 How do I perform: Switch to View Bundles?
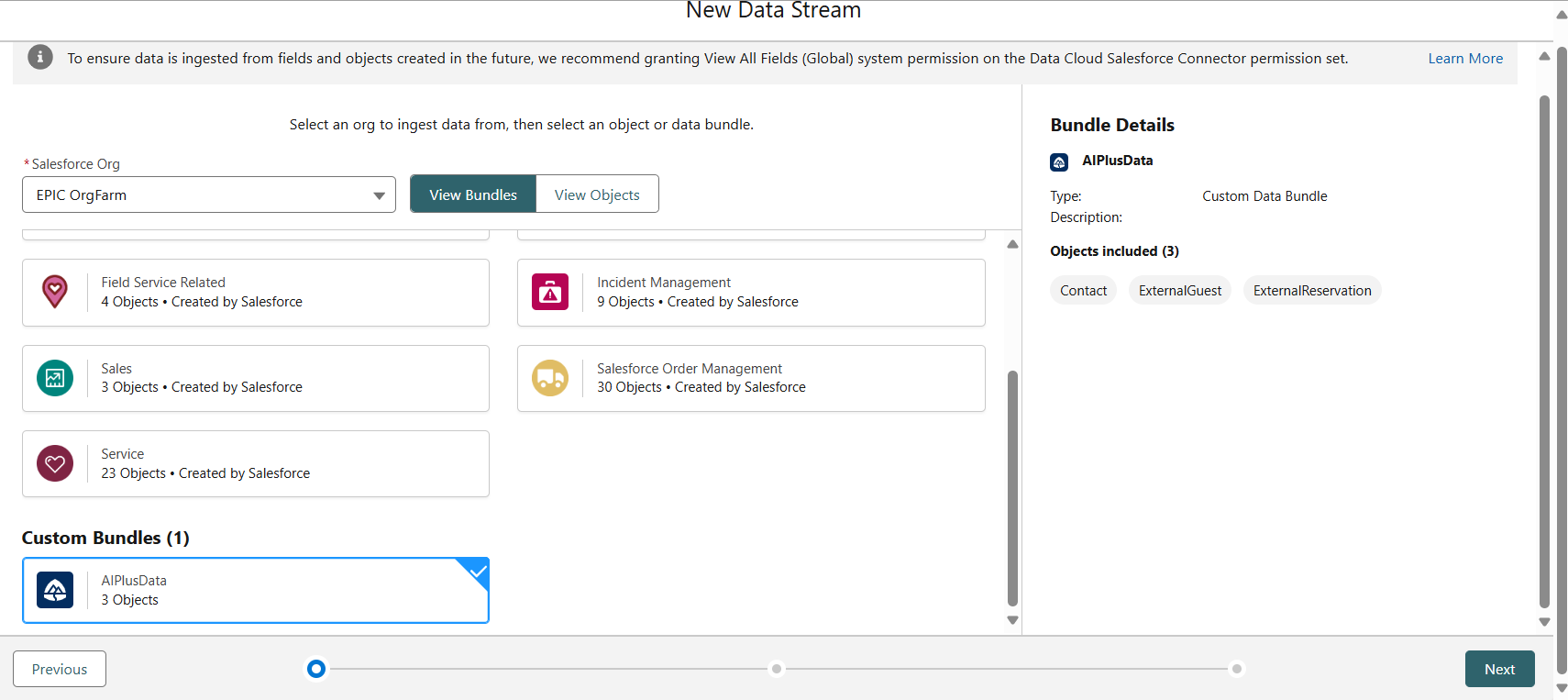[x=473, y=194]
